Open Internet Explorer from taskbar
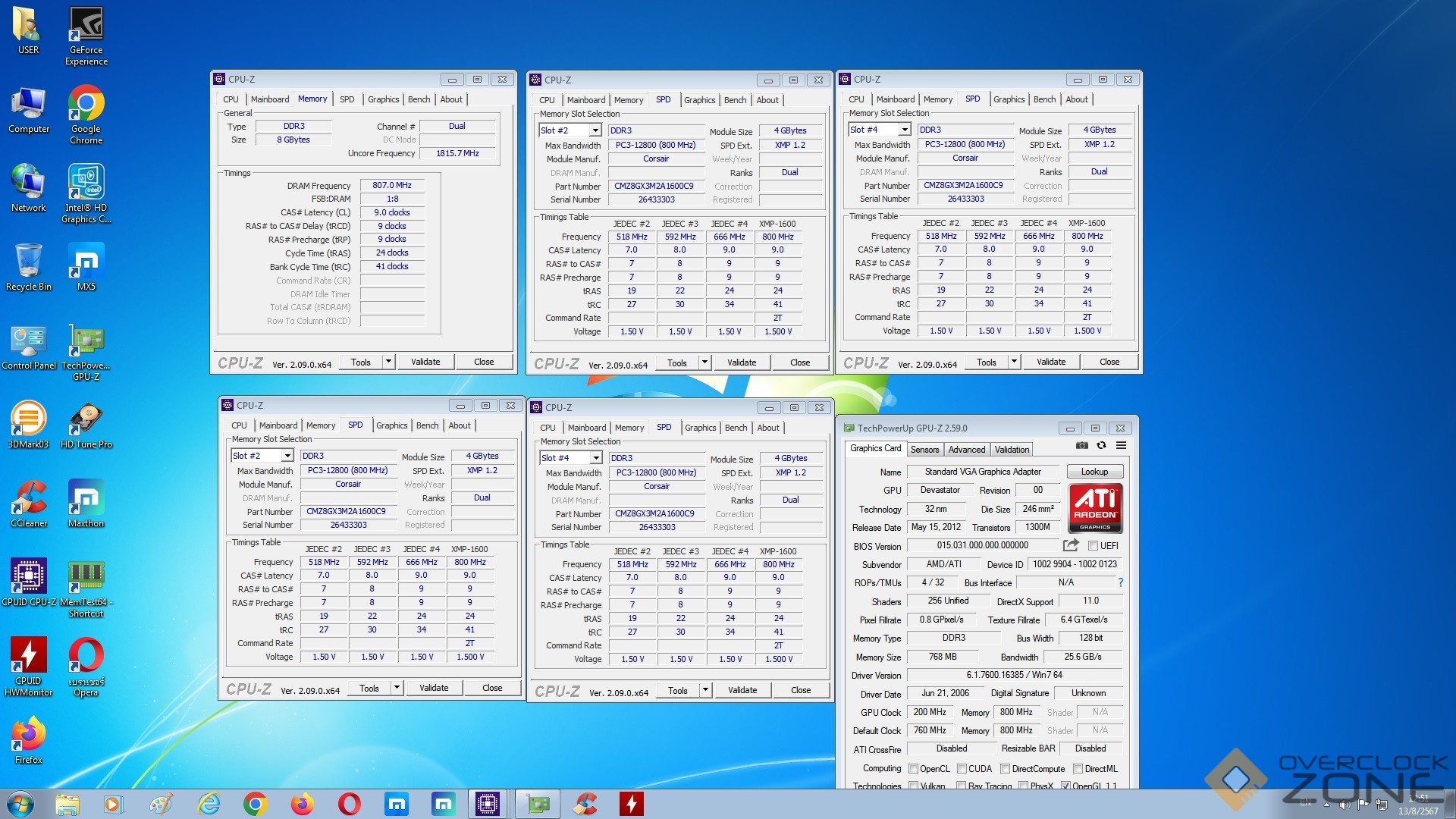Image resolution: width=1456 pixels, height=819 pixels. pyautogui.click(x=209, y=804)
